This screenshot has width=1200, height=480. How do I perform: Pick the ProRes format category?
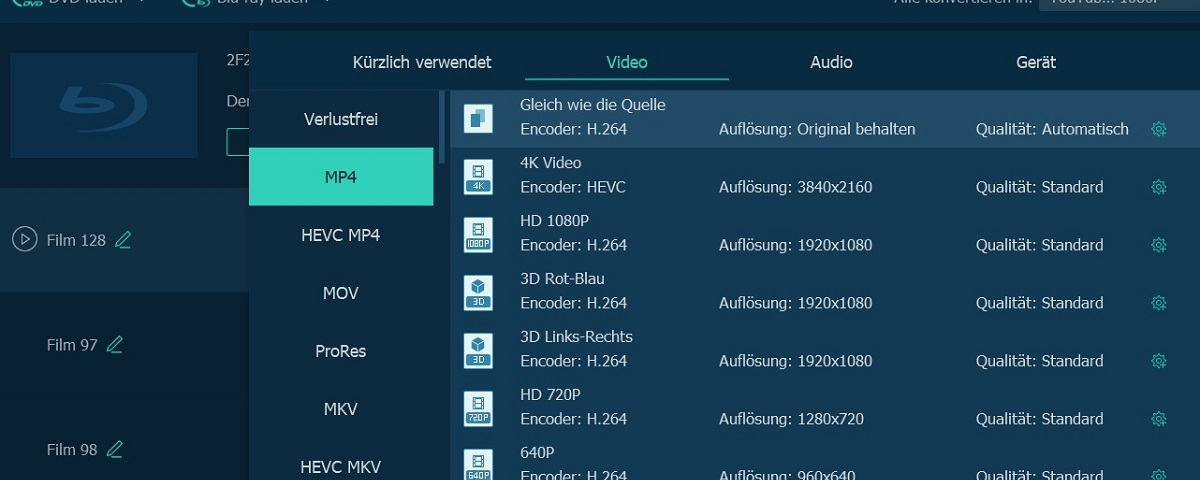(x=341, y=351)
